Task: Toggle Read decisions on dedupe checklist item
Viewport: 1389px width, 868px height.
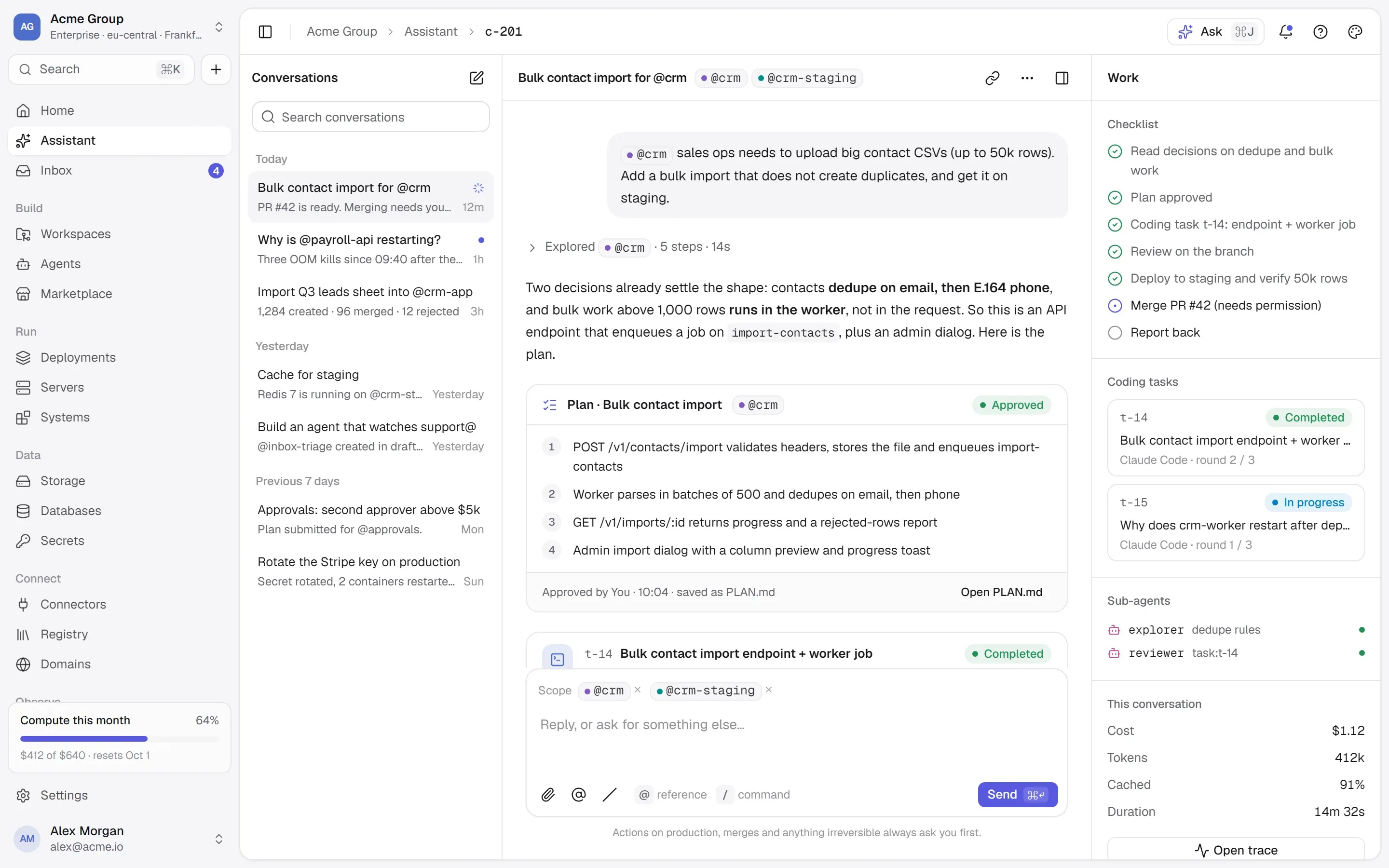Action: [1115, 151]
